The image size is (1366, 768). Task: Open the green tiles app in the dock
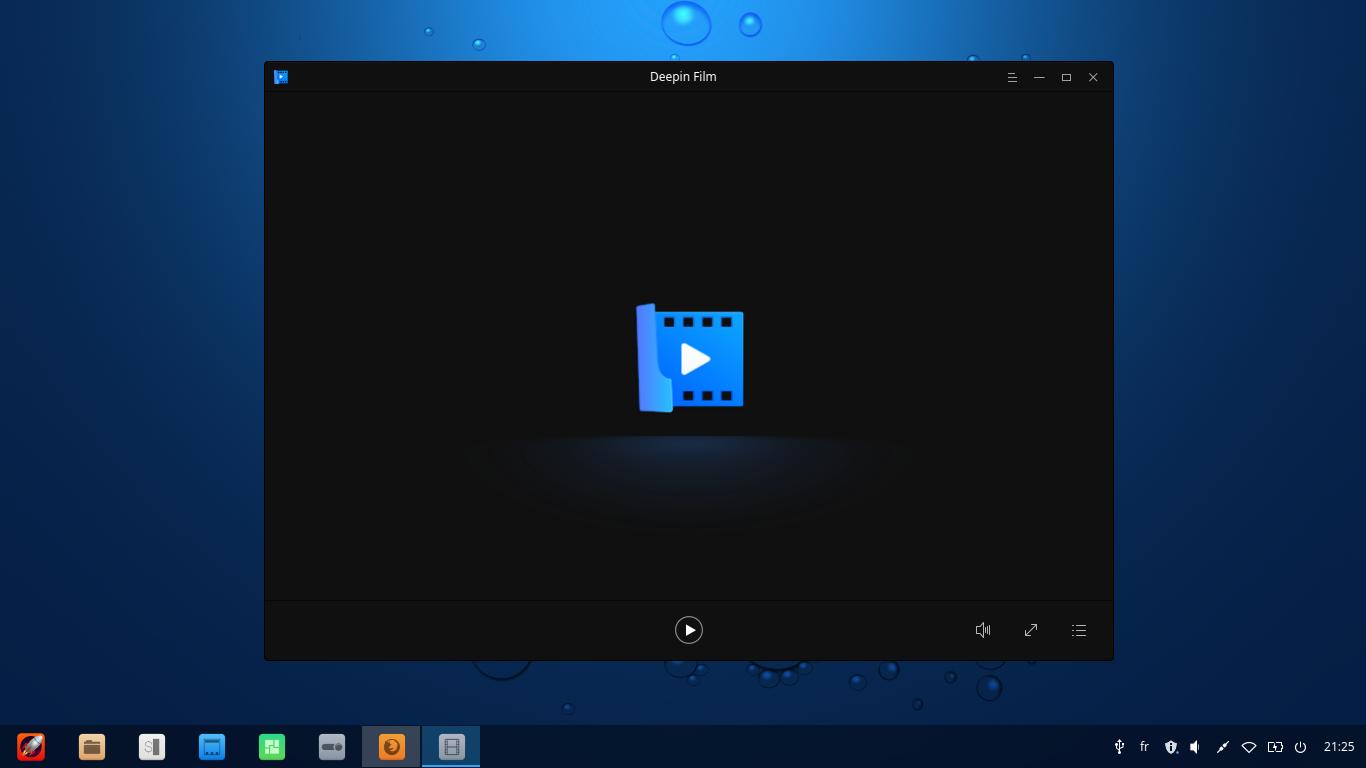[272, 747]
